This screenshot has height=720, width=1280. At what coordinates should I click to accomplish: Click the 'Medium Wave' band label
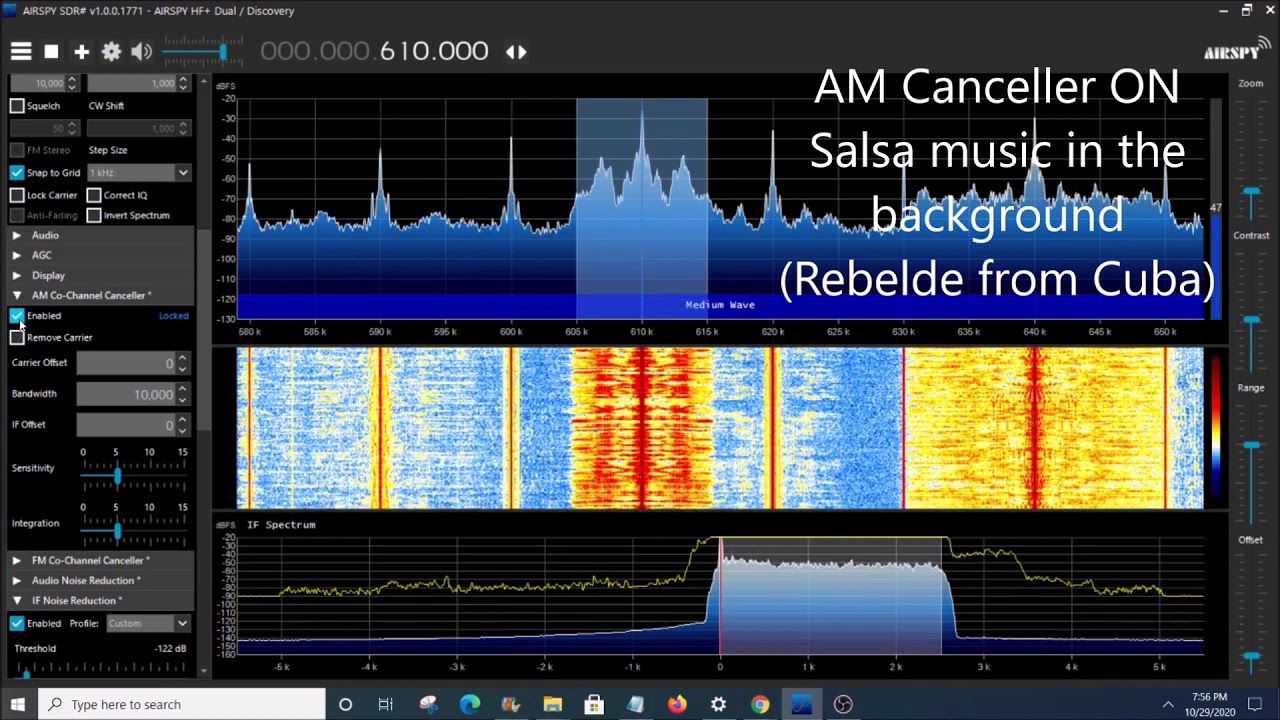pyautogui.click(x=720, y=305)
